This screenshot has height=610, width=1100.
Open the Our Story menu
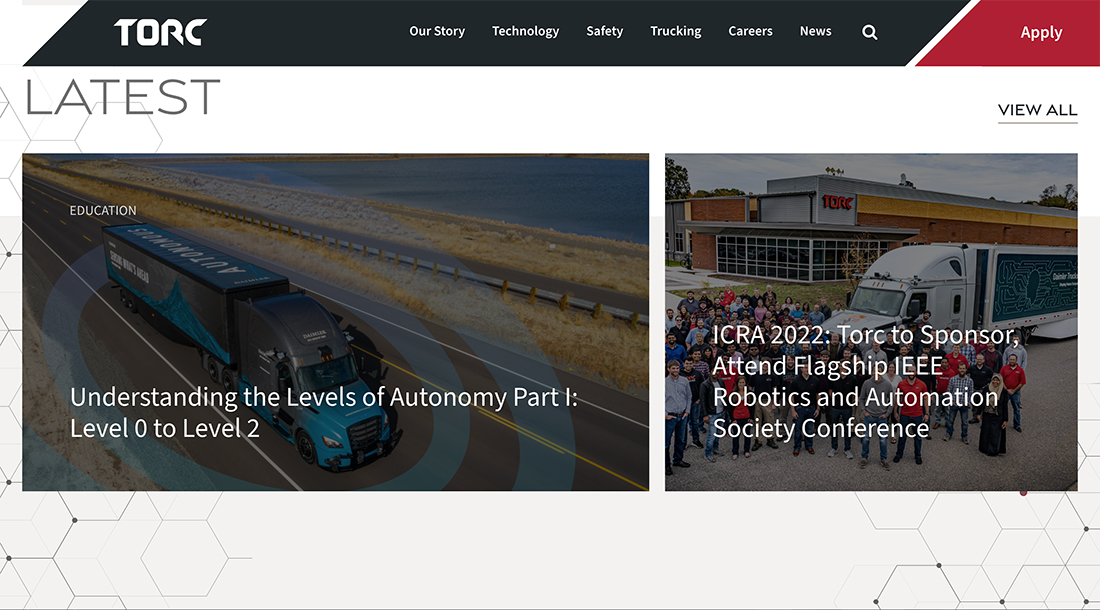click(x=437, y=32)
